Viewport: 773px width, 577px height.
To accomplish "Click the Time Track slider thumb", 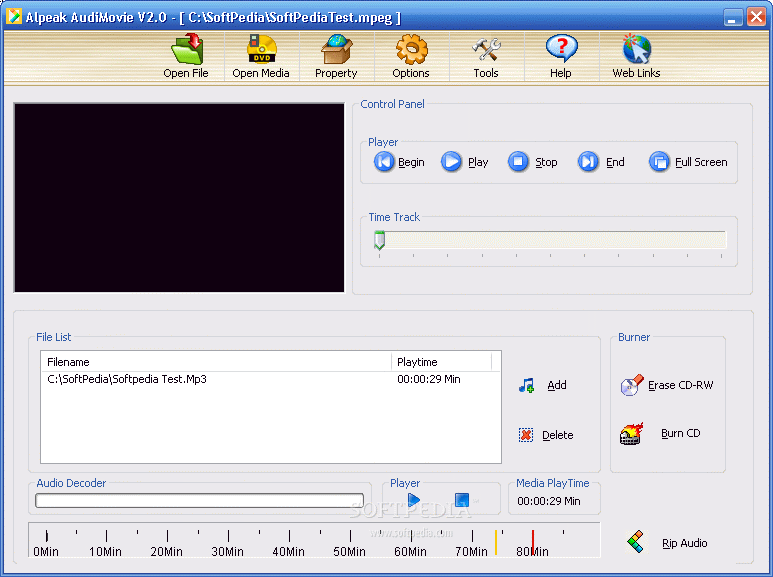I will (x=379, y=240).
